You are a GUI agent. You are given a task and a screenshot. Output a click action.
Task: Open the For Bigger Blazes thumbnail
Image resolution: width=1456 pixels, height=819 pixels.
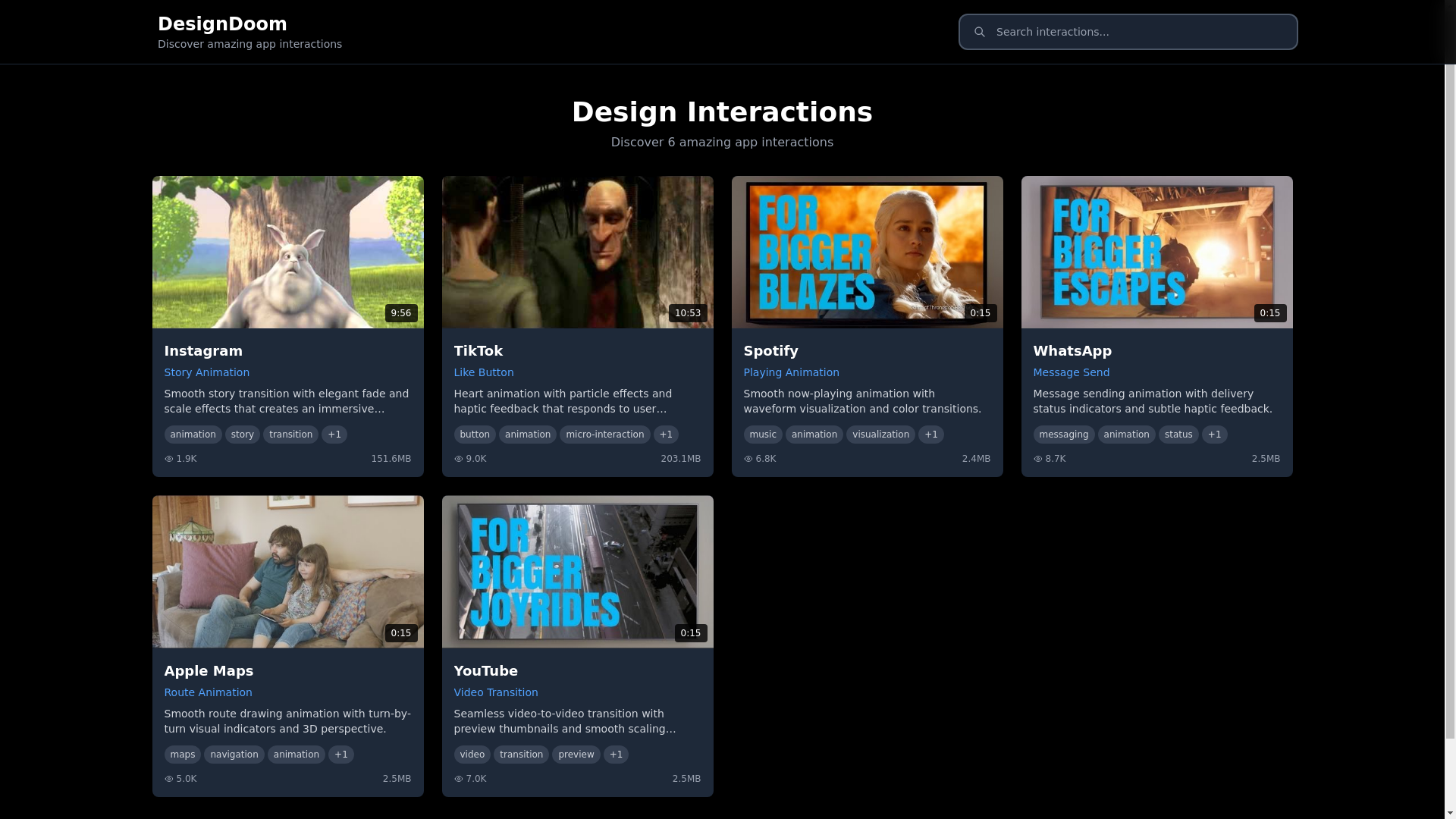point(868,253)
